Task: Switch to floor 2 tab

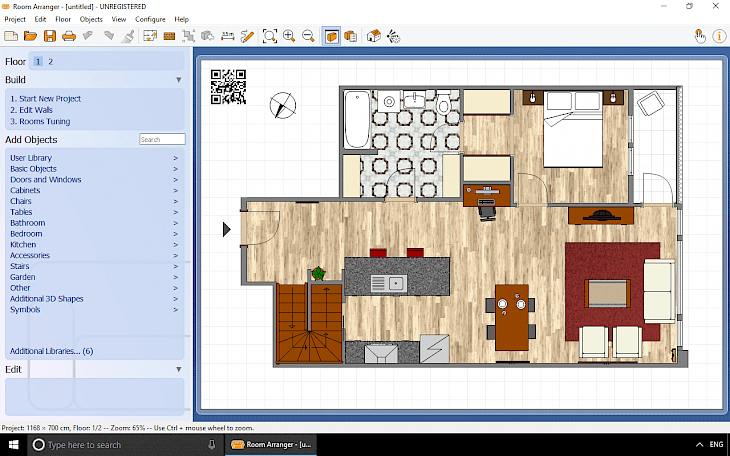Action: pyautogui.click(x=50, y=61)
